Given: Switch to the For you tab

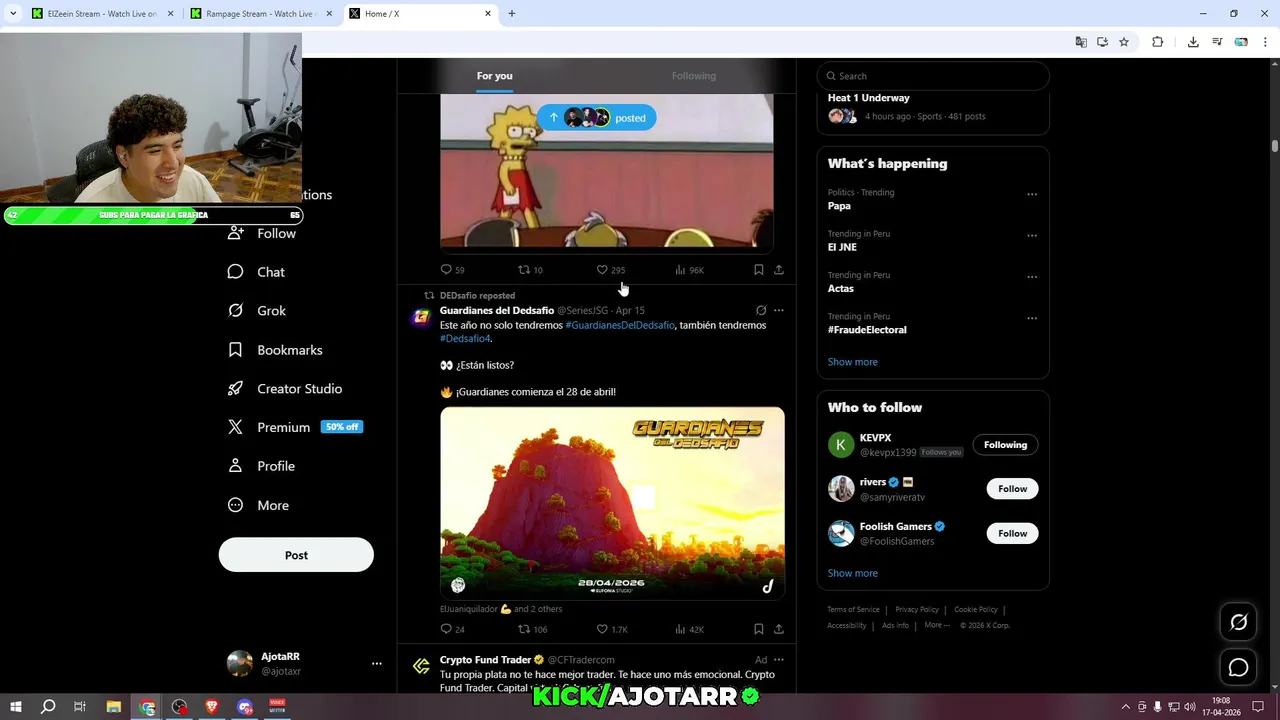Looking at the screenshot, I should 494,76.
